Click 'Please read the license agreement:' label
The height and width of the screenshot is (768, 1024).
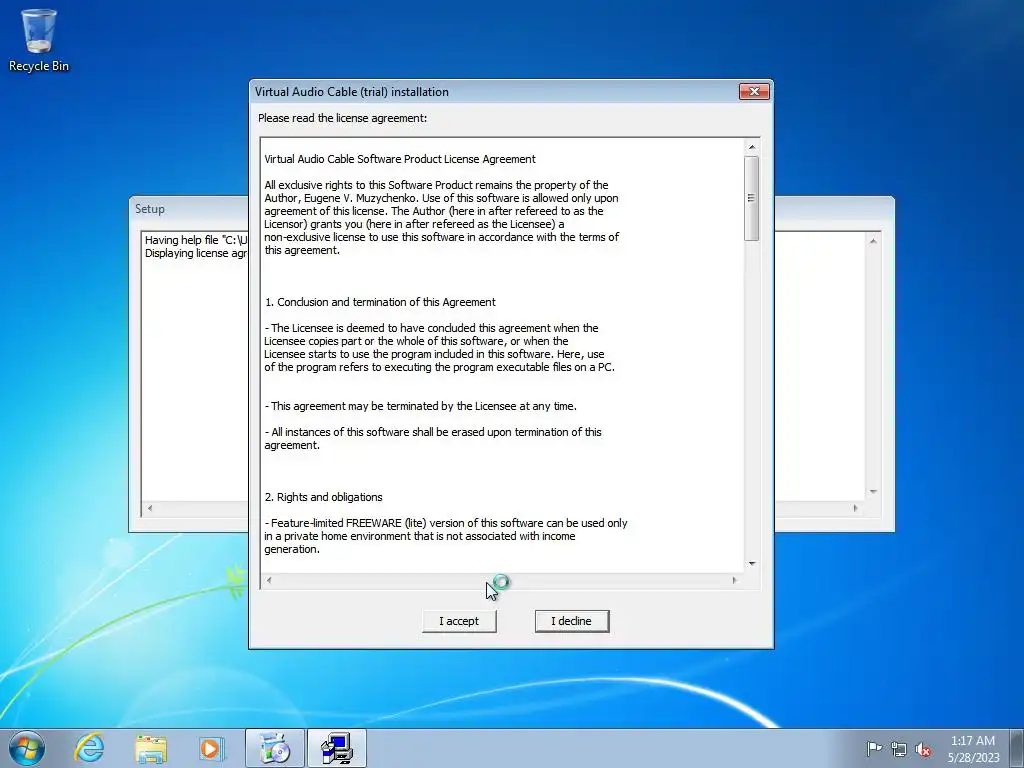point(342,118)
